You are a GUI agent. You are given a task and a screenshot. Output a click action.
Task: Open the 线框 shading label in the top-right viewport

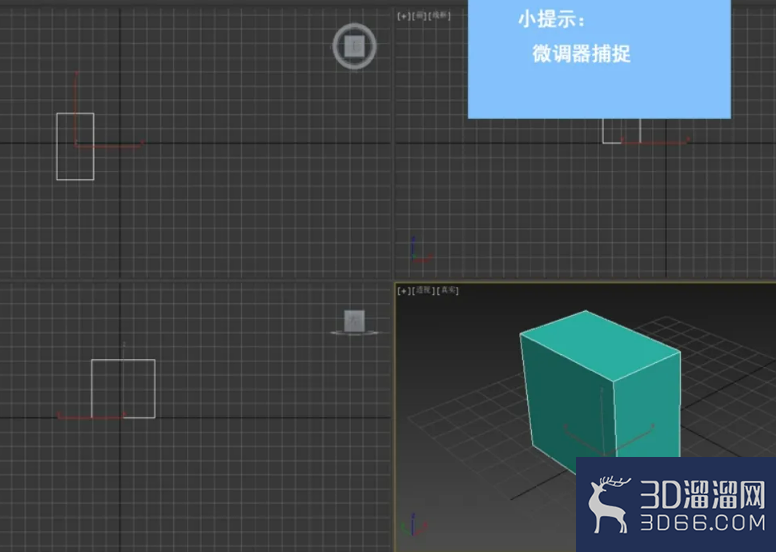tap(439, 16)
